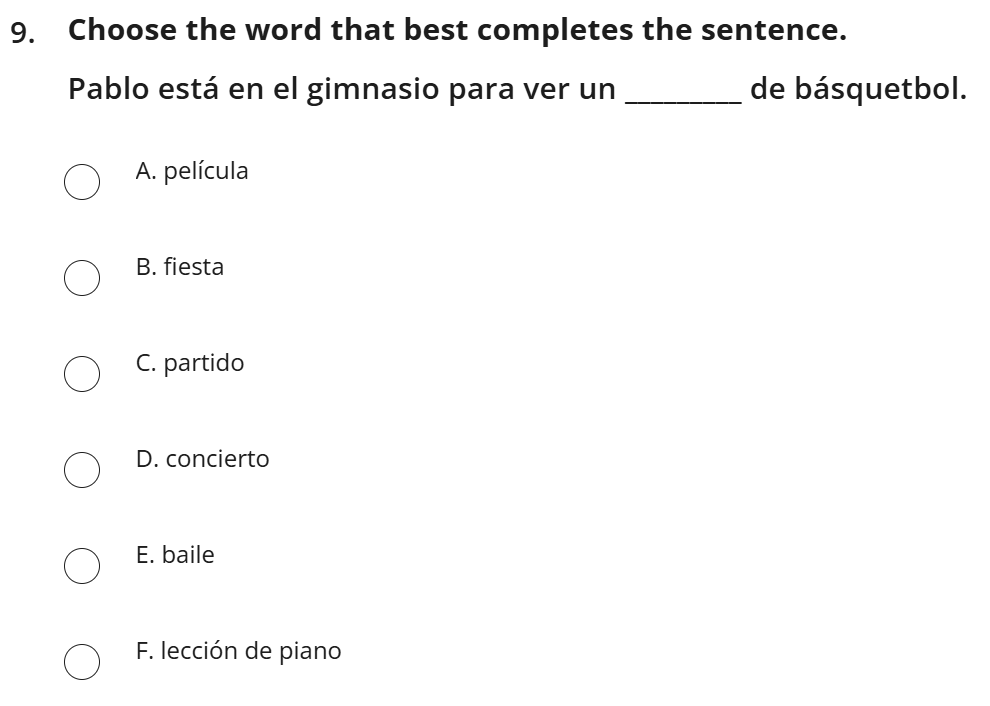Select the radio button for película
This screenshot has width=990, height=706.
[82, 183]
